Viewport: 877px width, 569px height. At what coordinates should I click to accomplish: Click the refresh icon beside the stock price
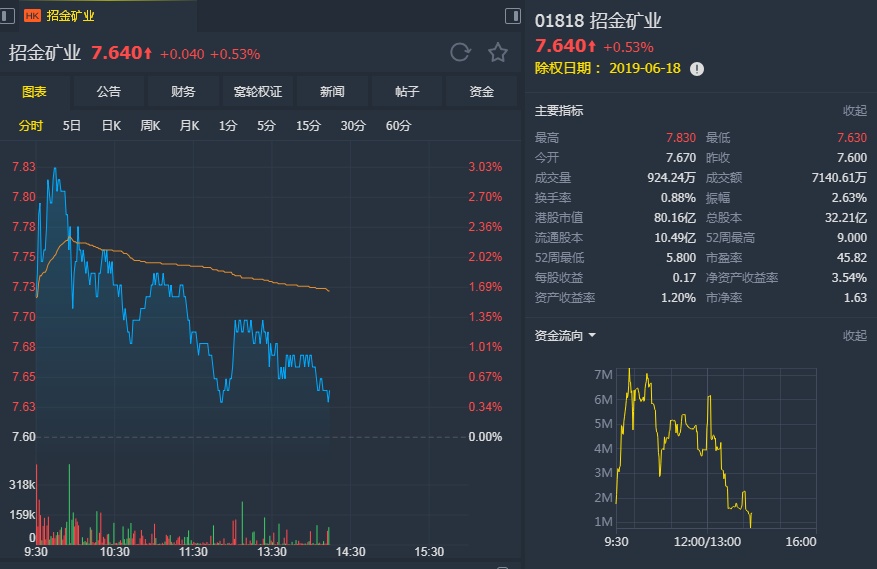(460, 53)
